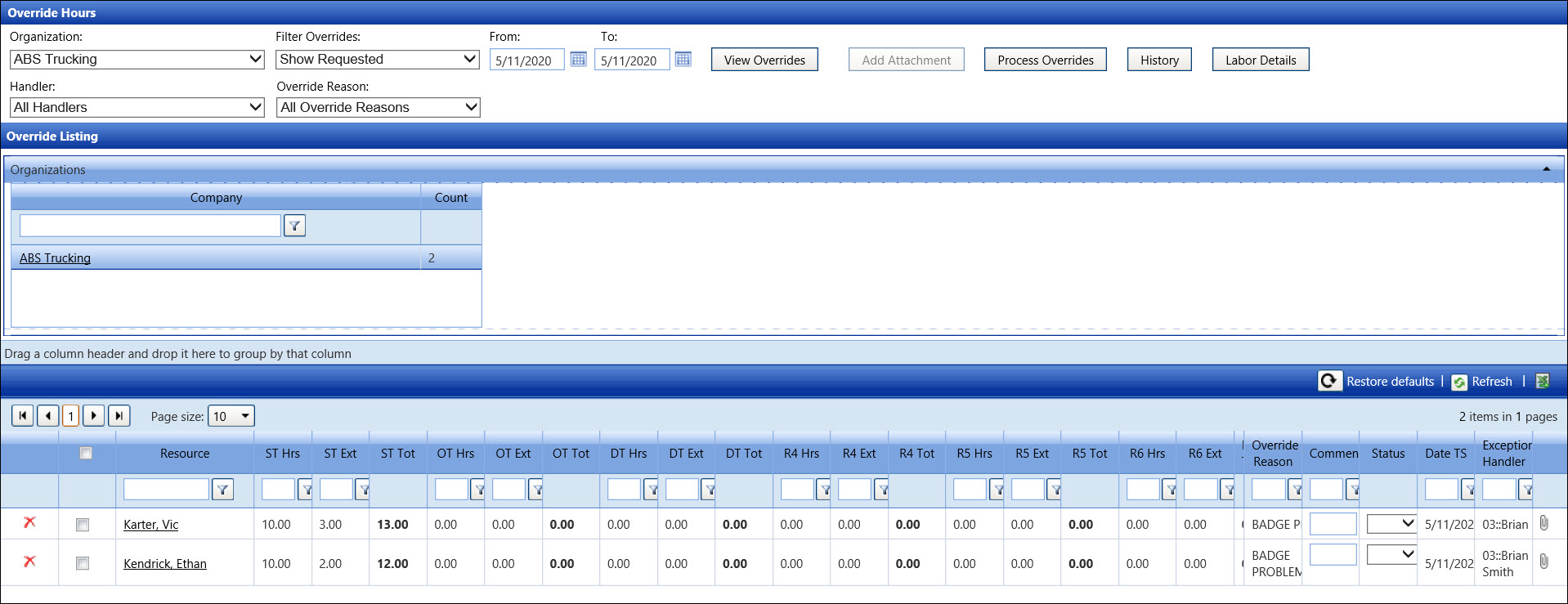Click the export to Excel icon

(x=1543, y=382)
